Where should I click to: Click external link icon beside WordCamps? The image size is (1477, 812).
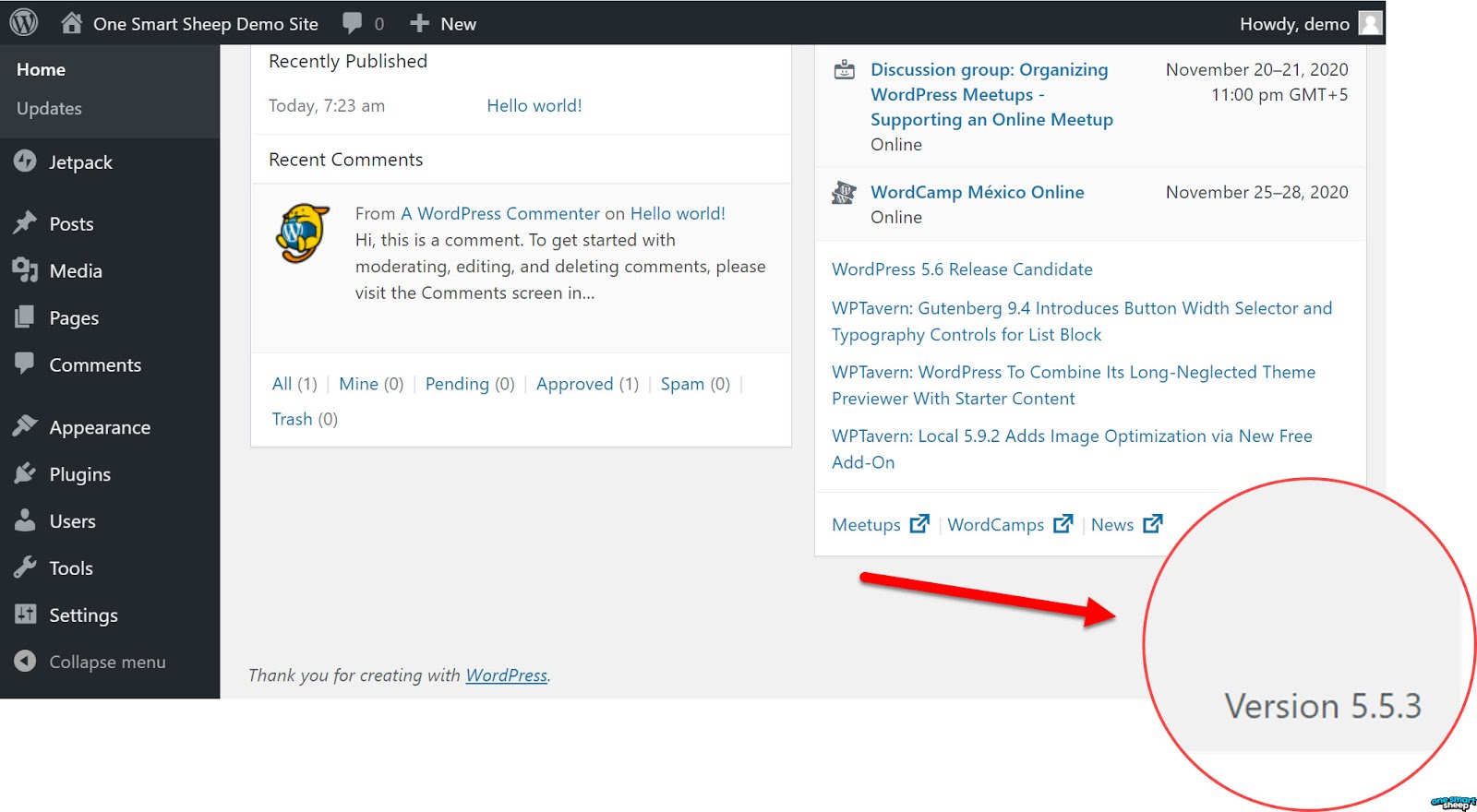1063,524
